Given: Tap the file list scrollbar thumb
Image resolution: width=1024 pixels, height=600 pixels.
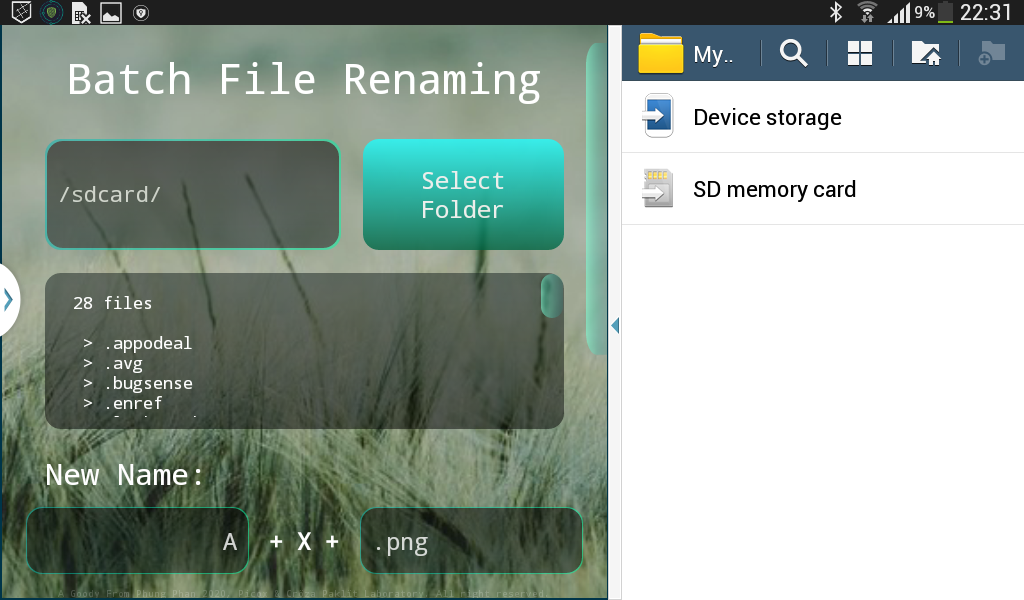Looking at the screenshot, I should pyautogui.click(x=551, y=296).
